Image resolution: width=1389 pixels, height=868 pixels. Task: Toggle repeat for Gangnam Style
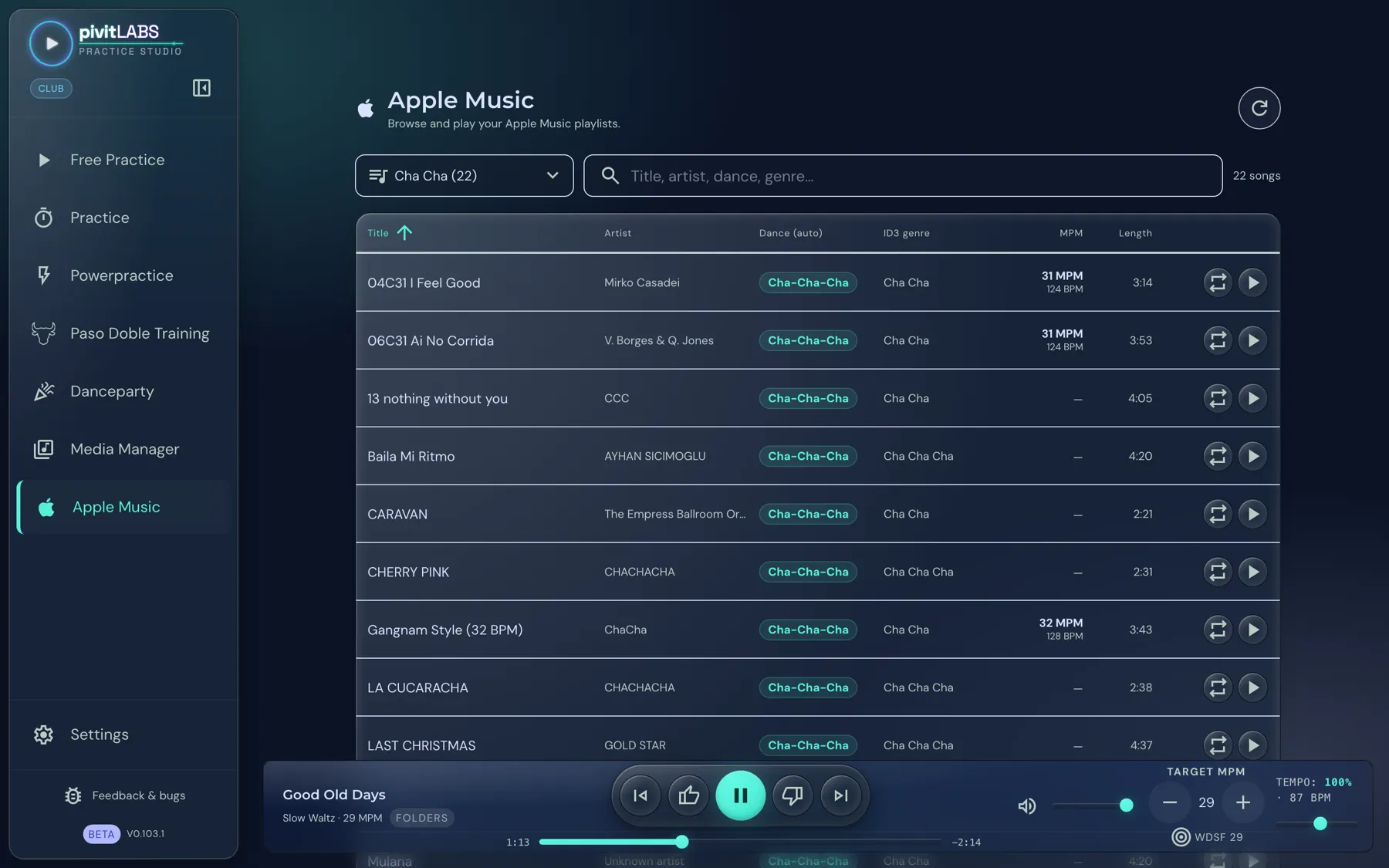1217,630
